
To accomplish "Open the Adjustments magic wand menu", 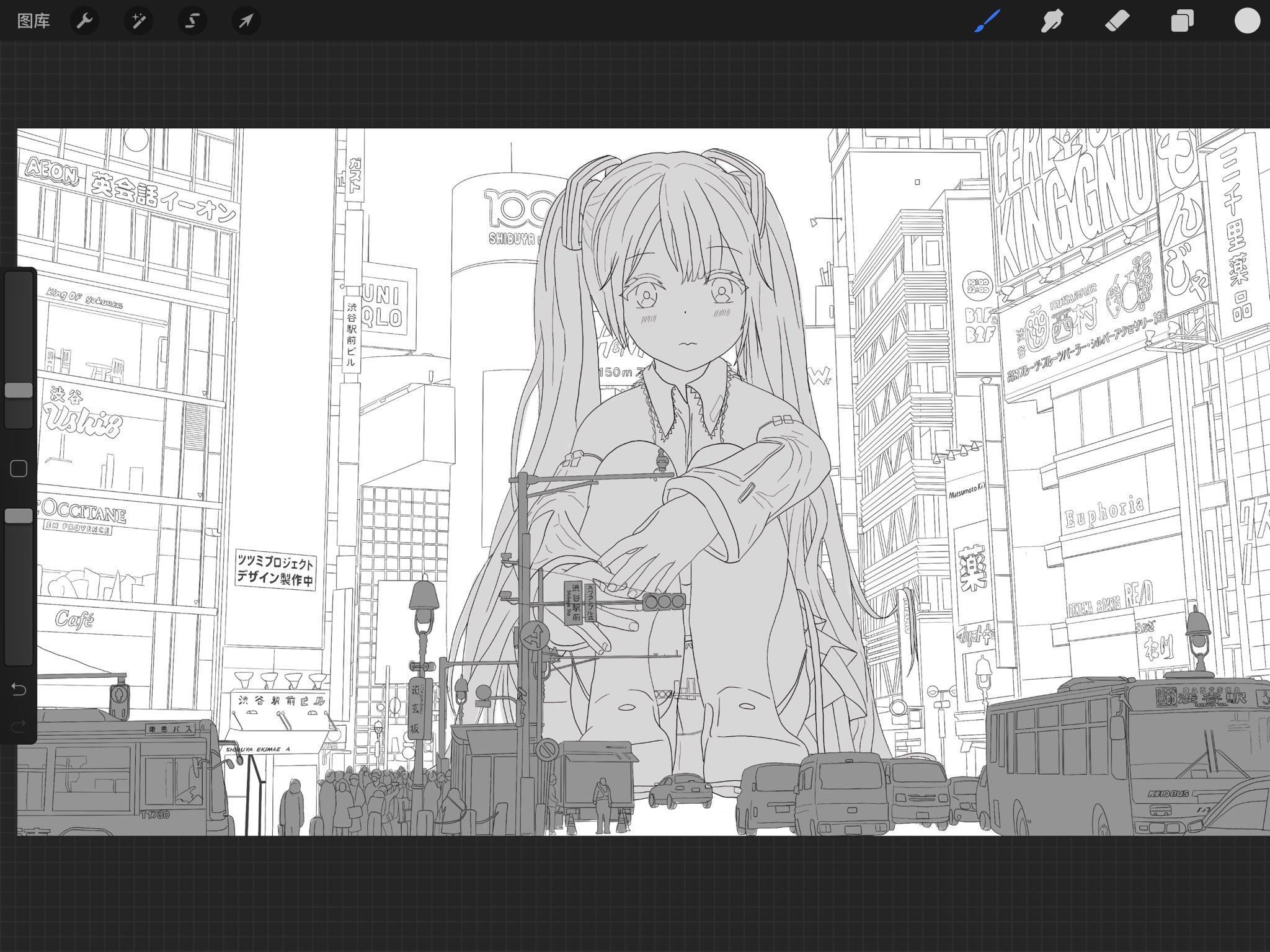I will 138,21.
